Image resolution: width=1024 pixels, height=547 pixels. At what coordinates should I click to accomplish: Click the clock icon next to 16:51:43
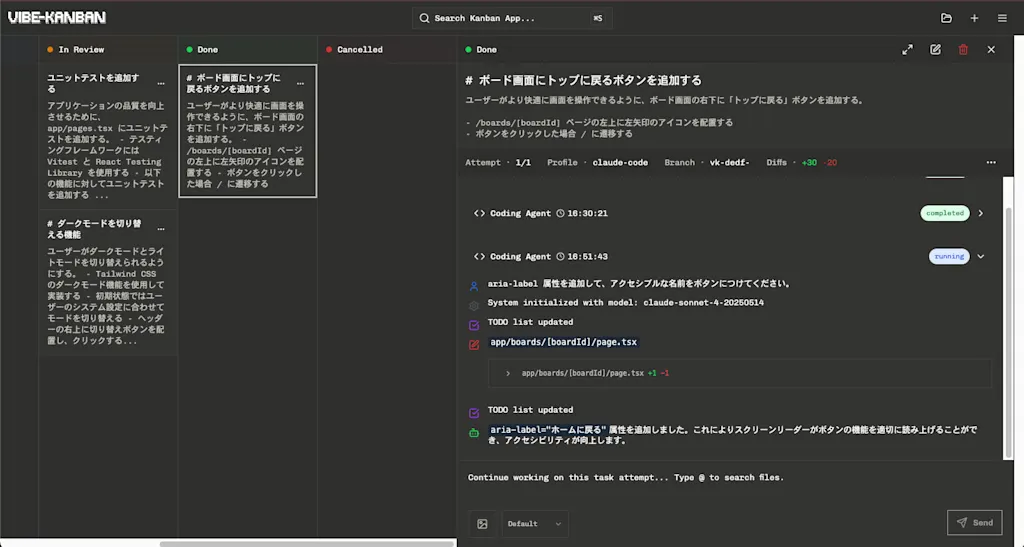pos(560,257)
